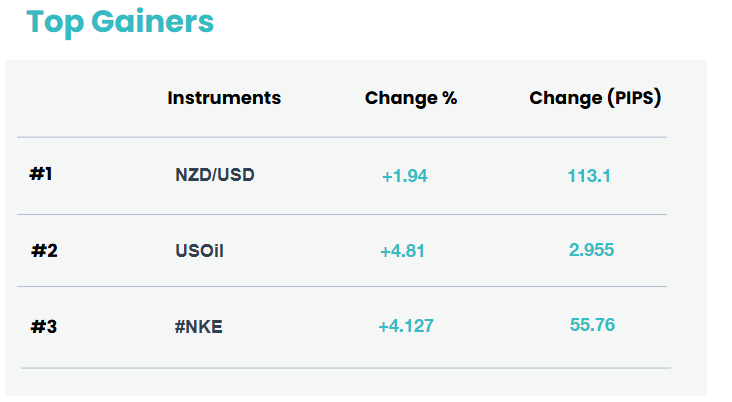This screenshot has height=402, width=732.
Task: Click the PIPS text in the header
Action: coord(635,98)
